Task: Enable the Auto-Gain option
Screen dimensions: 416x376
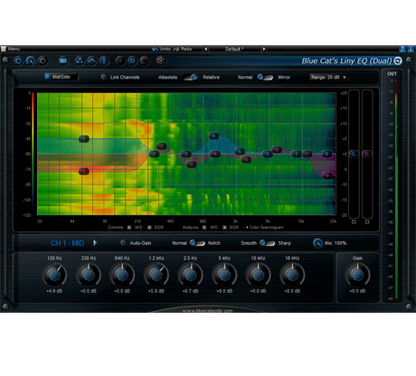Action: pyautogui.click(x=123, y=243)
